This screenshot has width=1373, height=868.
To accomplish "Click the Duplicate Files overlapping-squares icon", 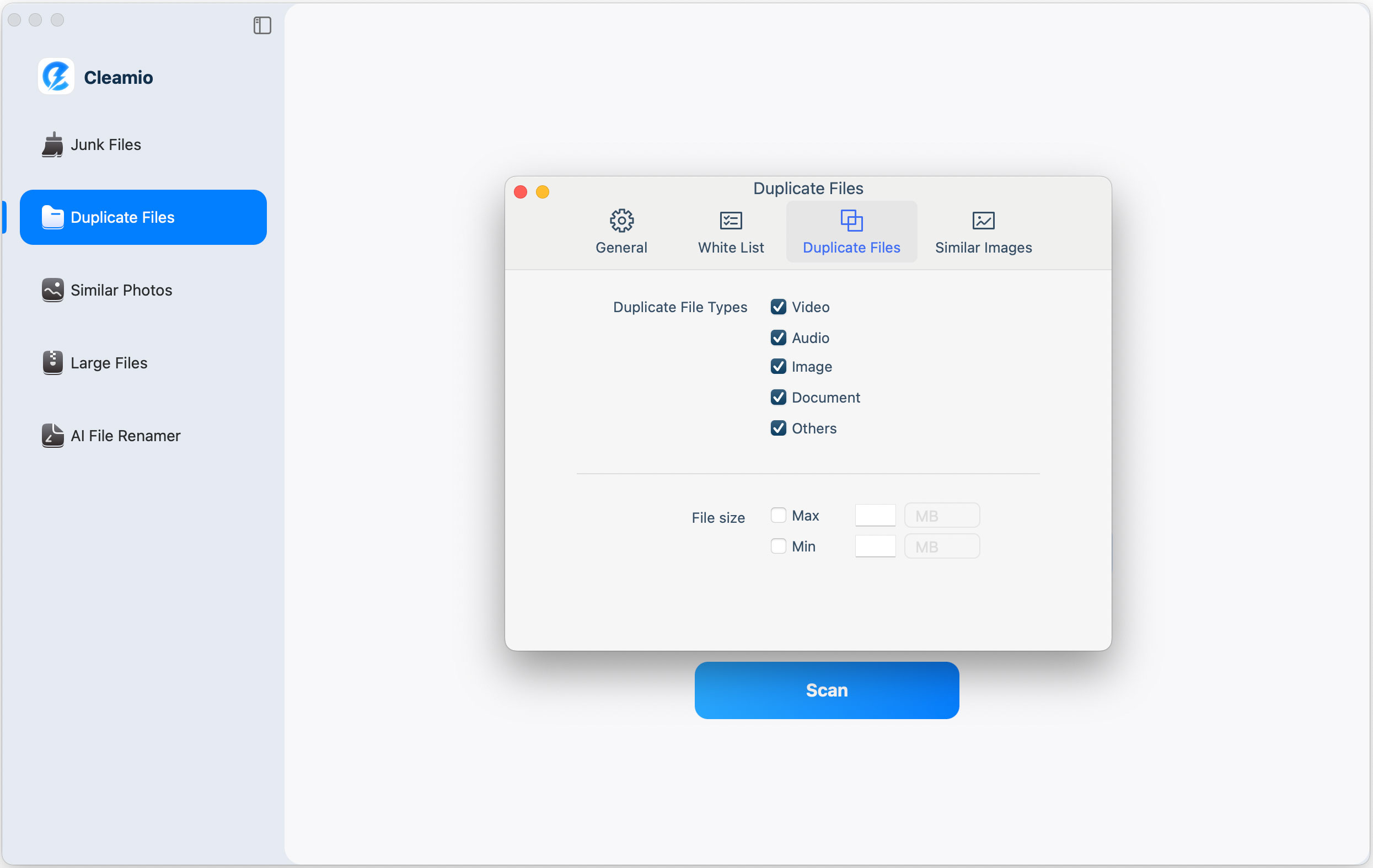I will pos(851,221).
